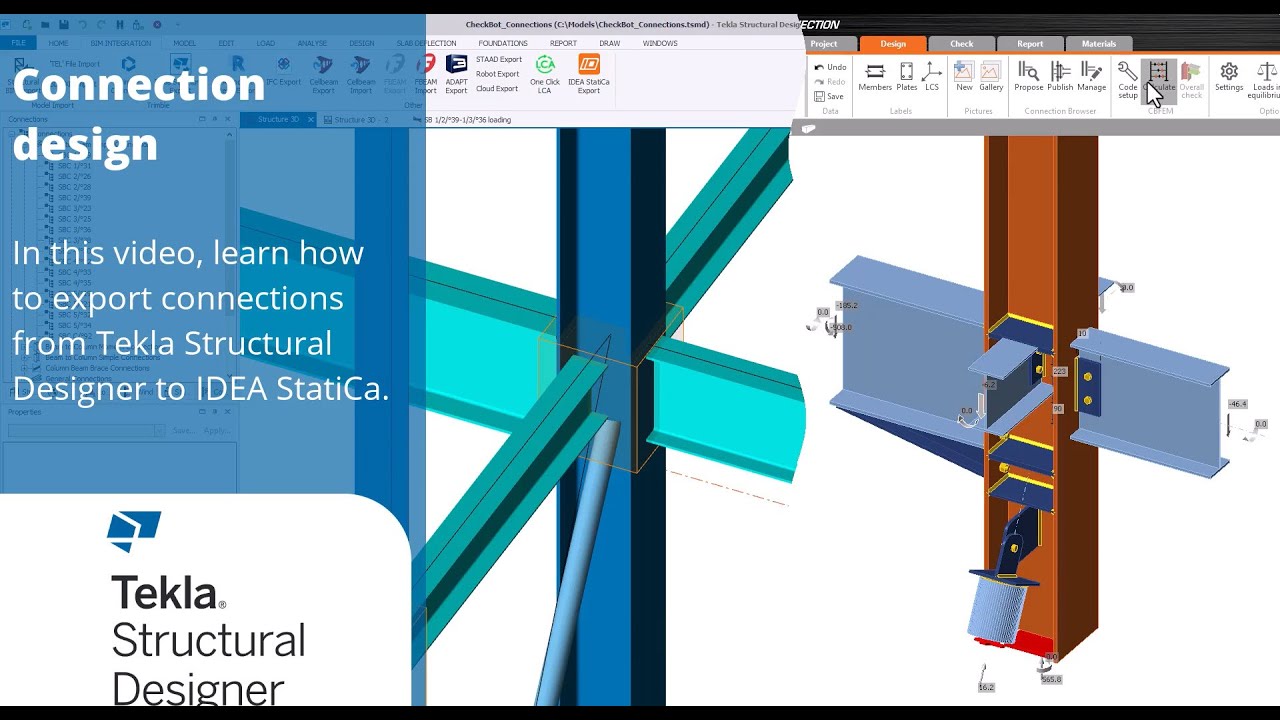Click Manage in Connection Browser group
The height and width of the screenshot is (720, 1280).
click(1092, 77)
